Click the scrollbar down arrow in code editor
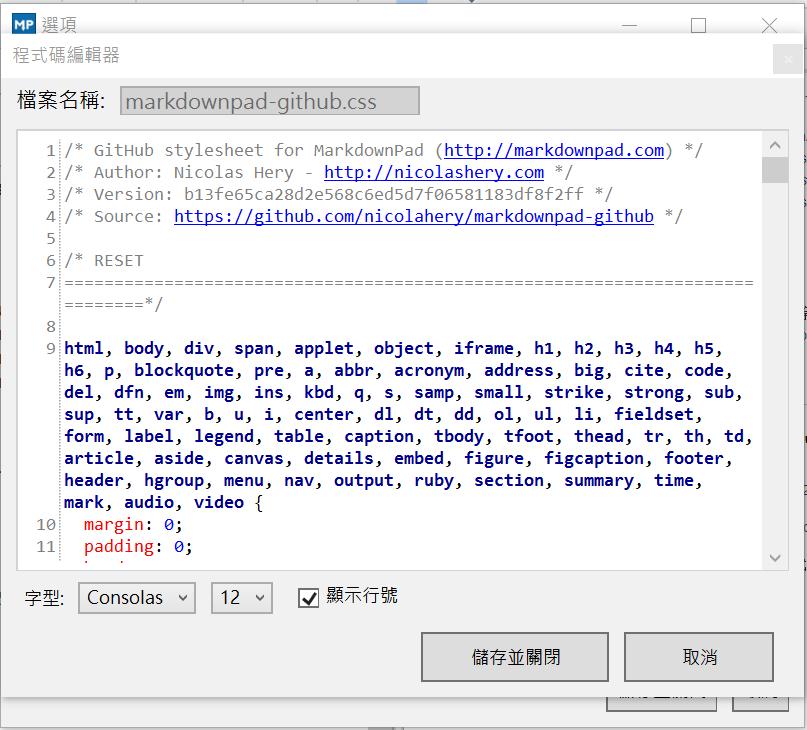 click(775, 558)
